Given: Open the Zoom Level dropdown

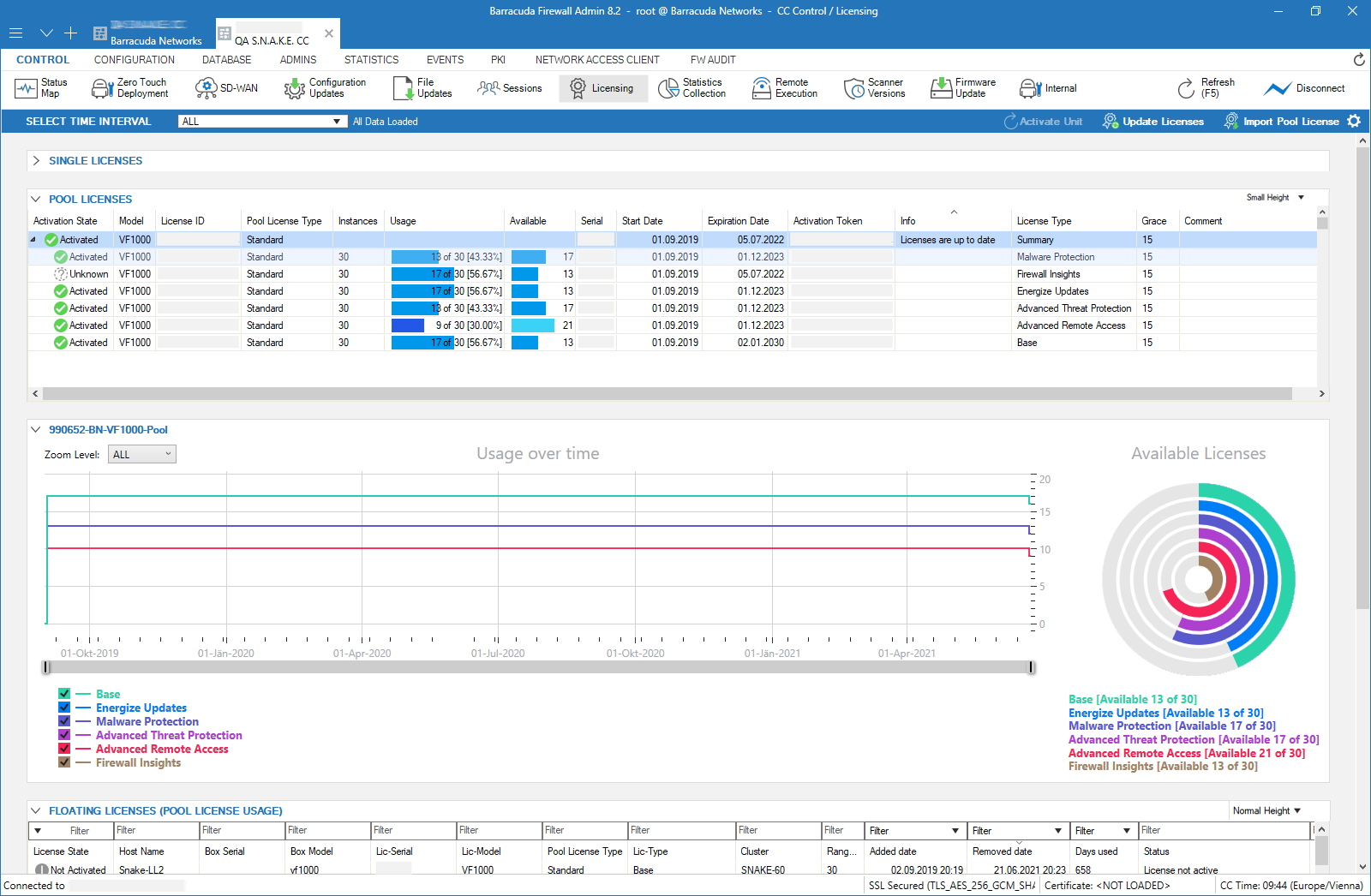Looking at the screenshot, I should coord(142,455).
